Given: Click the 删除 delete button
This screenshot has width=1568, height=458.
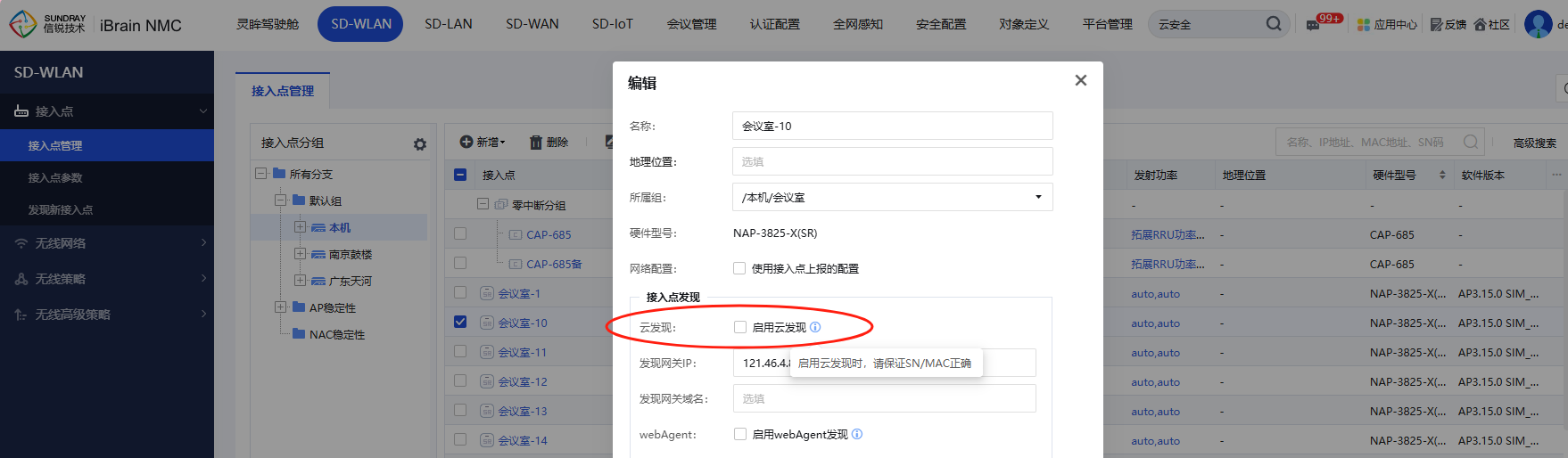Looking at the screenshot, I should click(549, 142).
